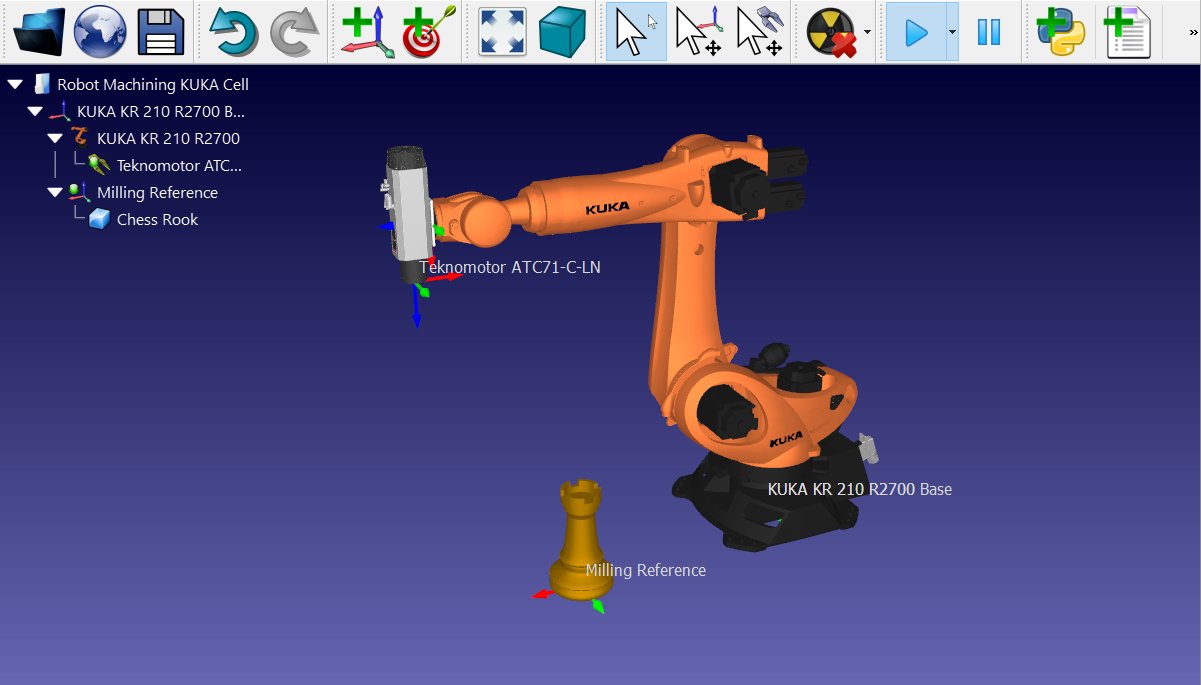Save the station with the floppy disk icon
The width and height of the screenshot is (1201, 685).
[161, 32]
